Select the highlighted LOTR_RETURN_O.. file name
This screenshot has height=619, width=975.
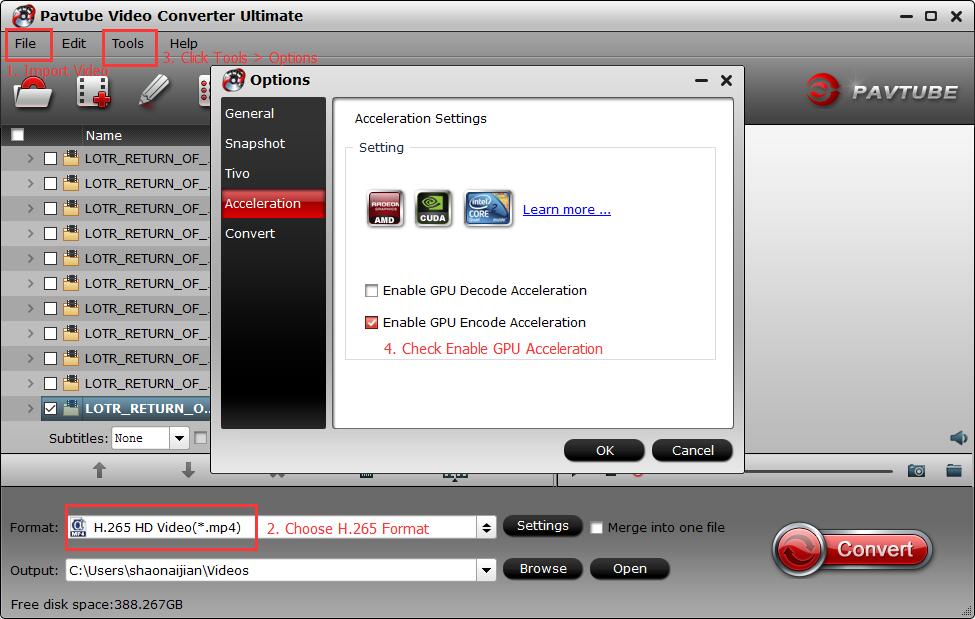(x=147, y=409)
